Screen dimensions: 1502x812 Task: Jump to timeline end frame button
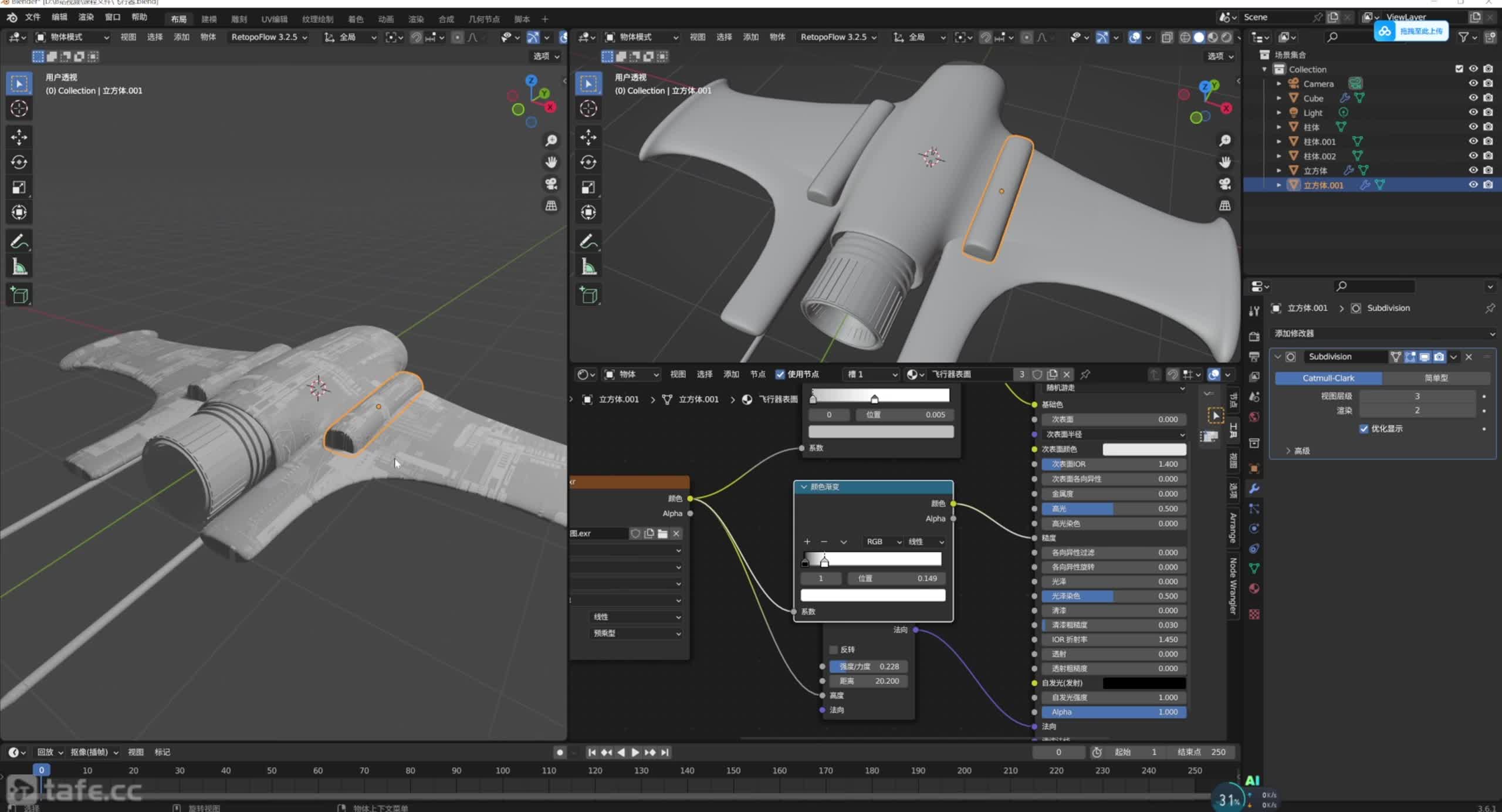(x=665, y=752)
